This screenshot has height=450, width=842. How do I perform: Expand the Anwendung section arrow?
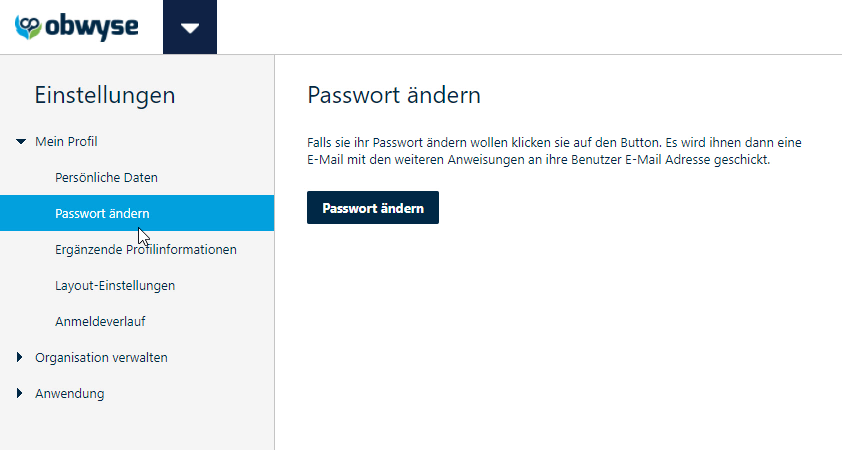coord(19,393)
